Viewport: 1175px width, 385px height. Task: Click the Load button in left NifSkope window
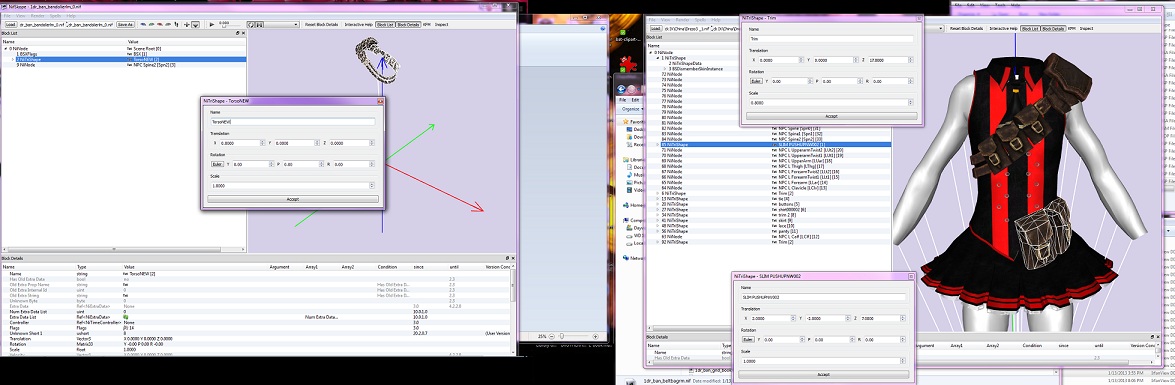click(10, 25)
